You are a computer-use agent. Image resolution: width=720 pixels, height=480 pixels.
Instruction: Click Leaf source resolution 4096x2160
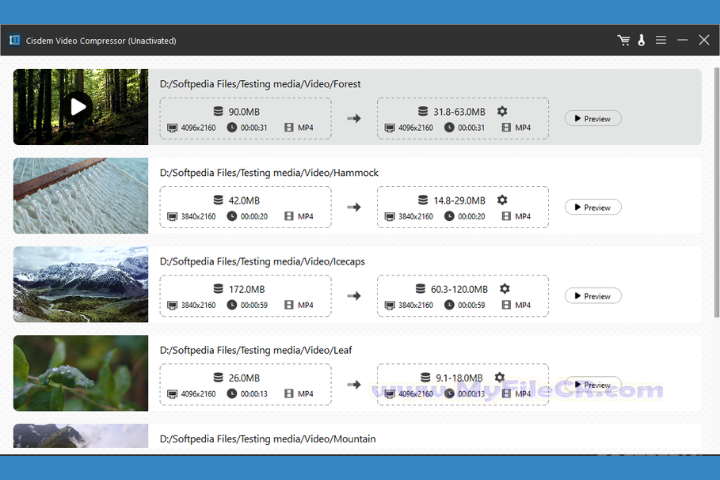(x=198, y=394)
